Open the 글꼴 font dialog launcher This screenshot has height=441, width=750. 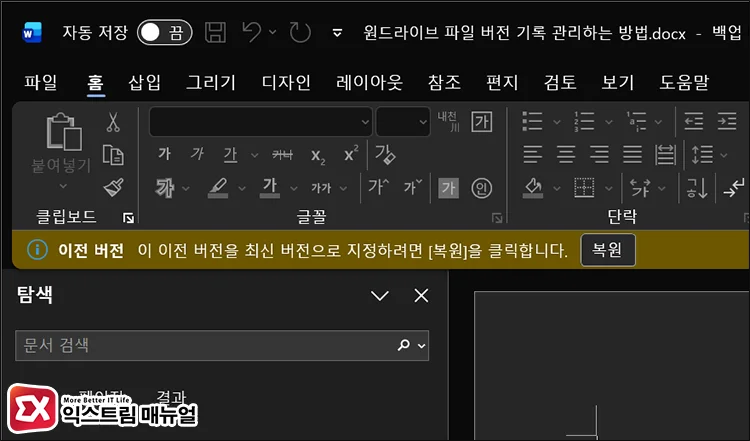click(x=497, y=218)
